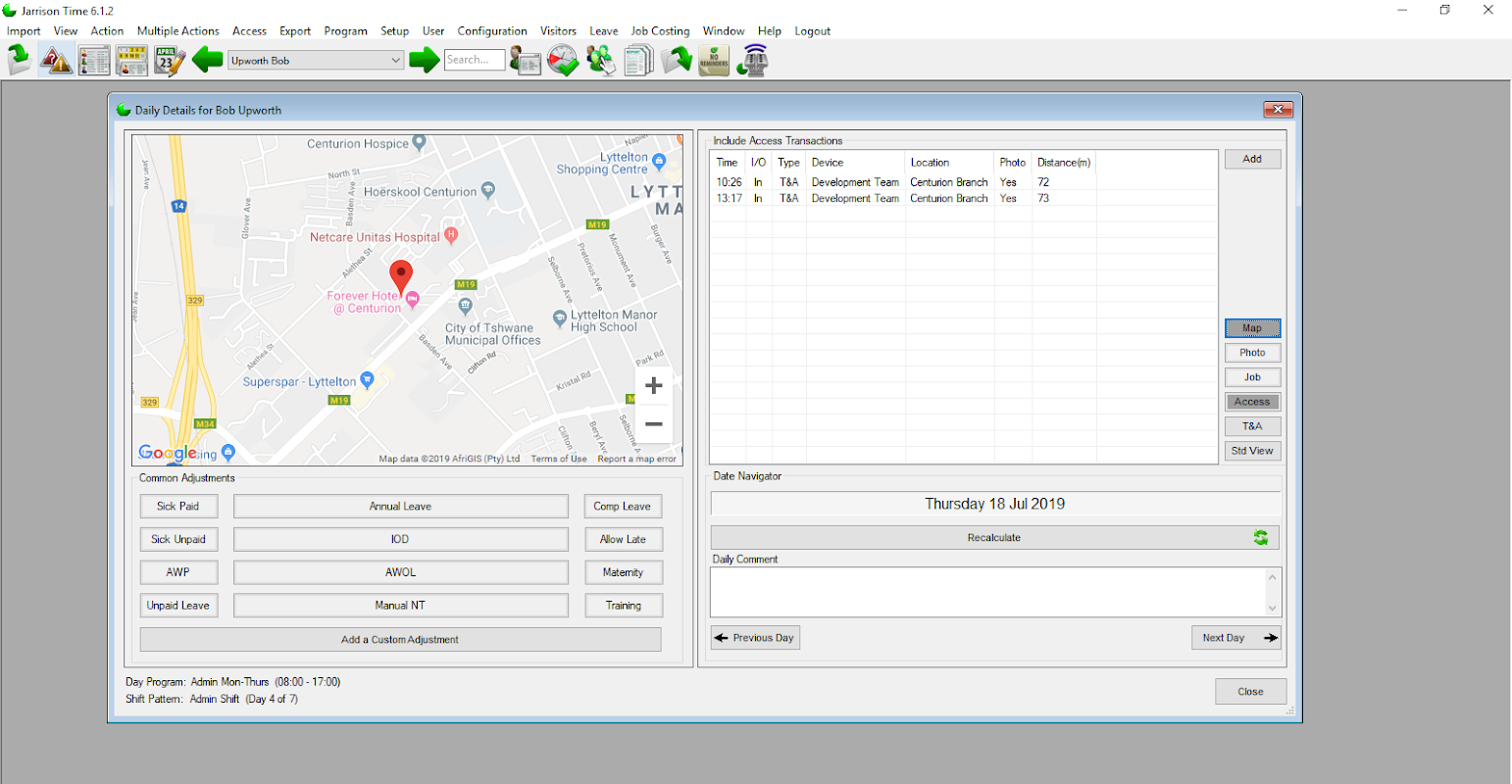Open the reports documents icon

(x=638, y=61)
